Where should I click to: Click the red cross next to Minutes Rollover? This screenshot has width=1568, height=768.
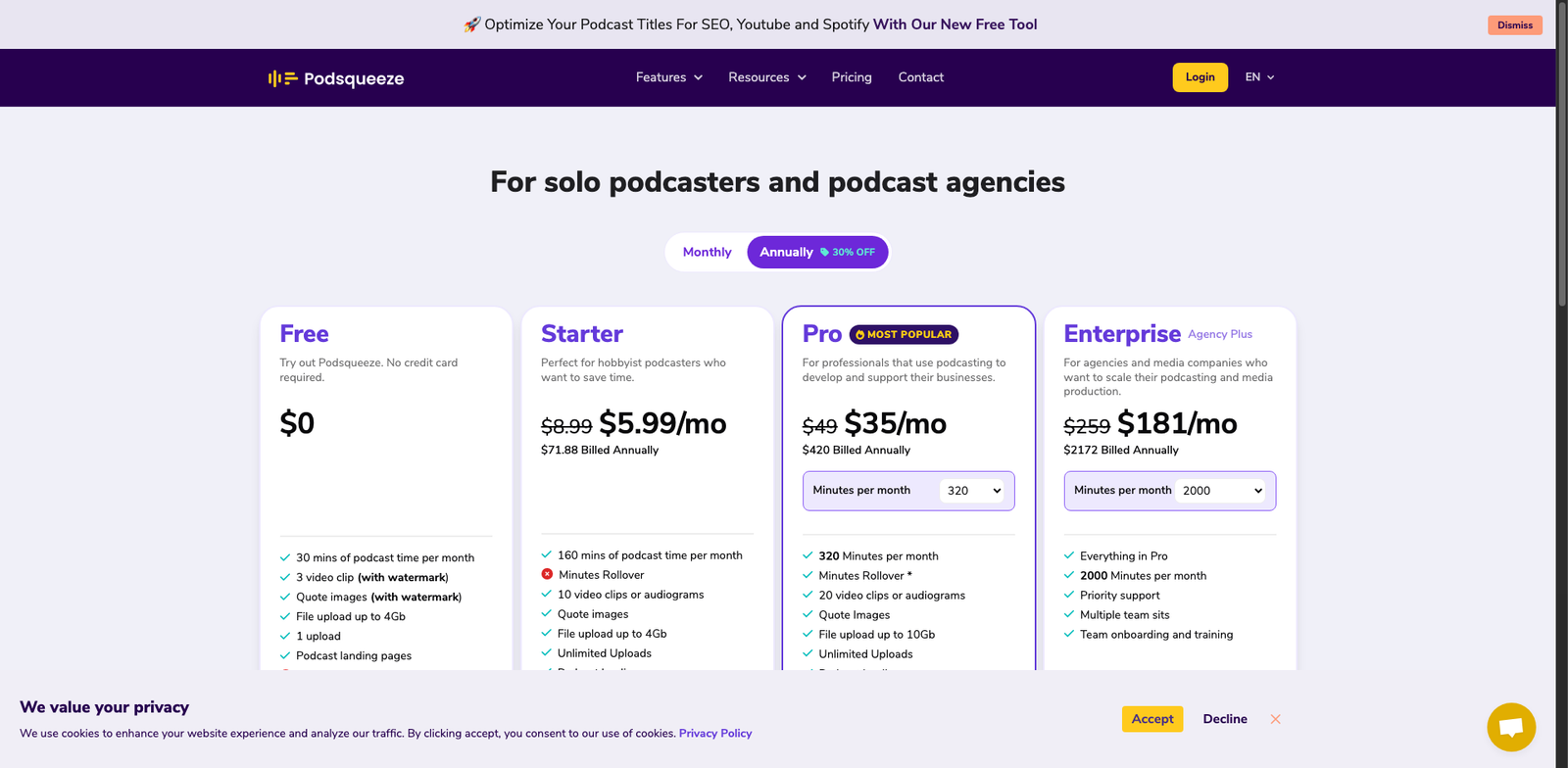coord(547,575)
